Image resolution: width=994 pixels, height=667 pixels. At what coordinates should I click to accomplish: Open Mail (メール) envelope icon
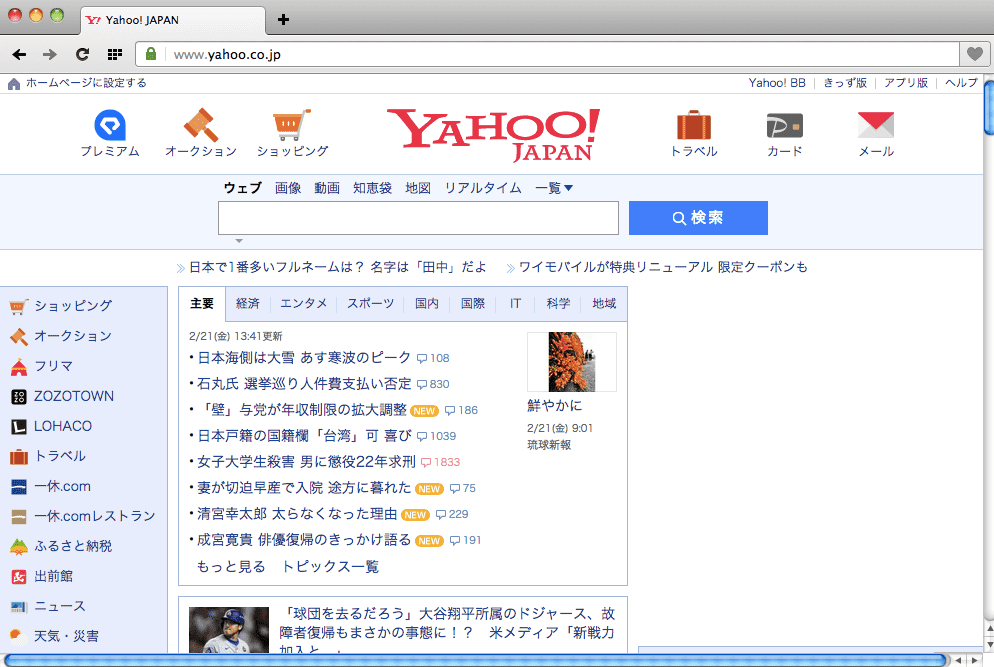coord(876,125)
